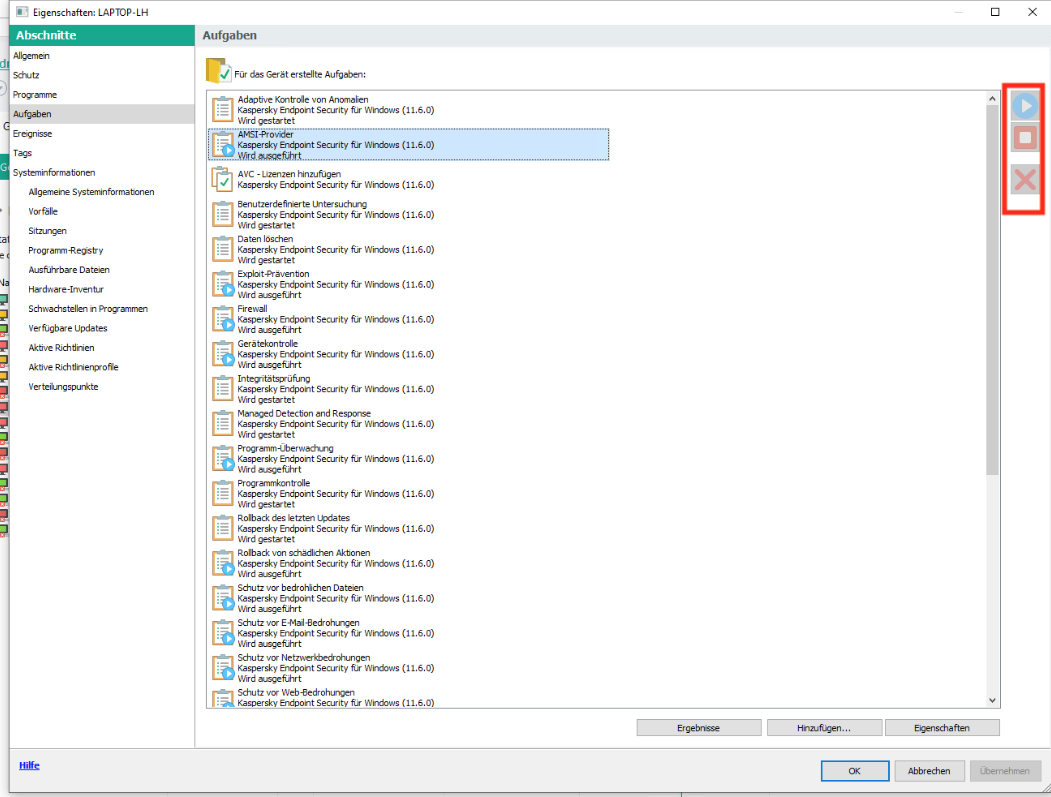Open the Schutz section
The height and width of the screenshot is (797, 1051).
(x=26, y=75)
